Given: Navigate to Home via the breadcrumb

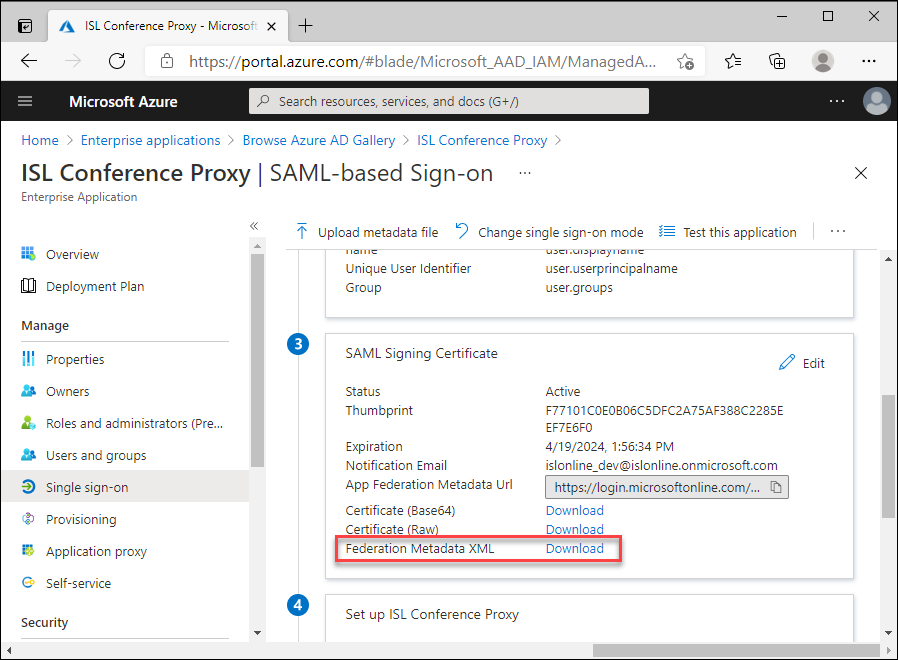Looking at the screenshot, I should click(39, 140).
